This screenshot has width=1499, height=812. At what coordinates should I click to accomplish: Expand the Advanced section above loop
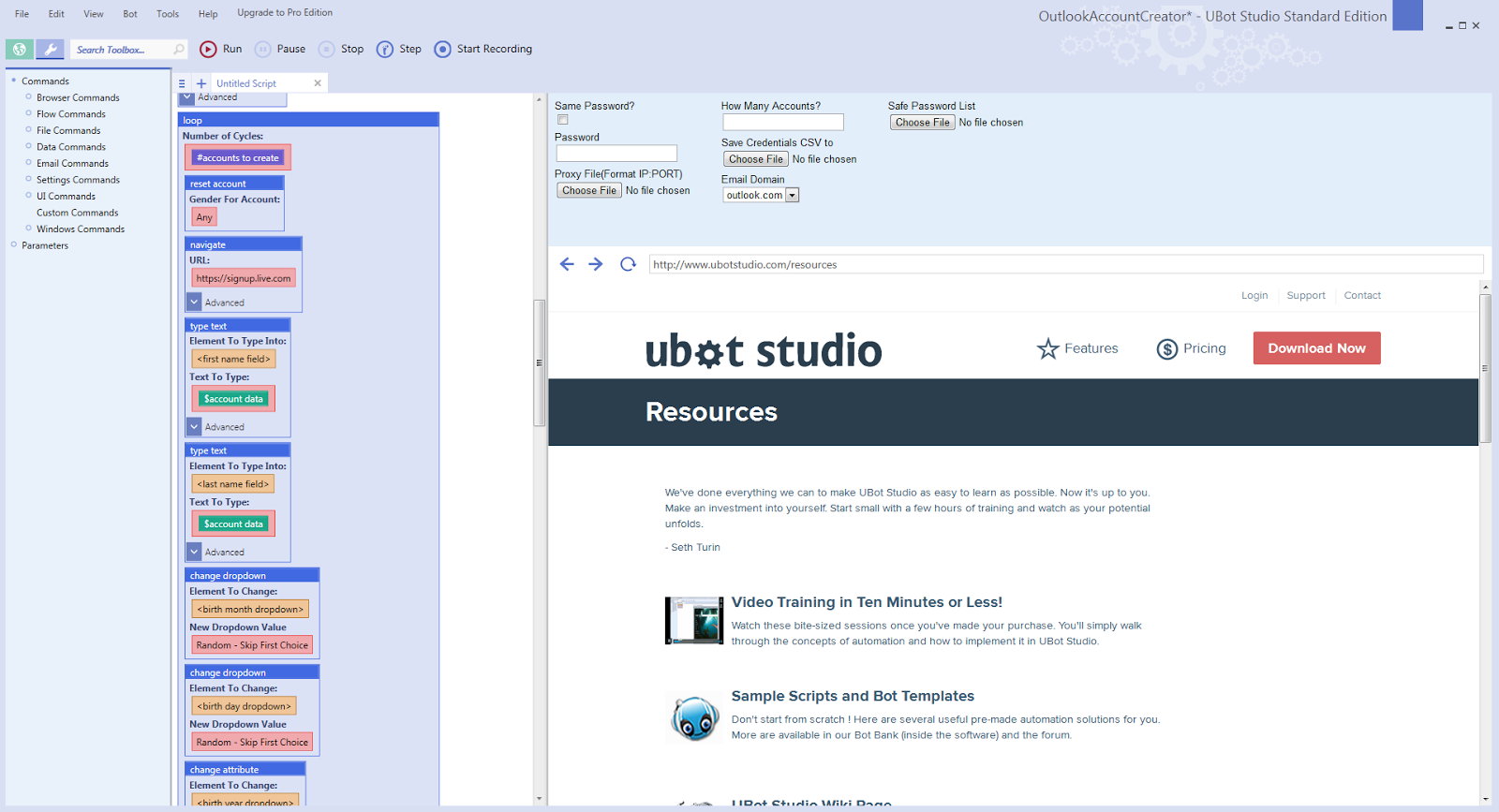(187, 96)
